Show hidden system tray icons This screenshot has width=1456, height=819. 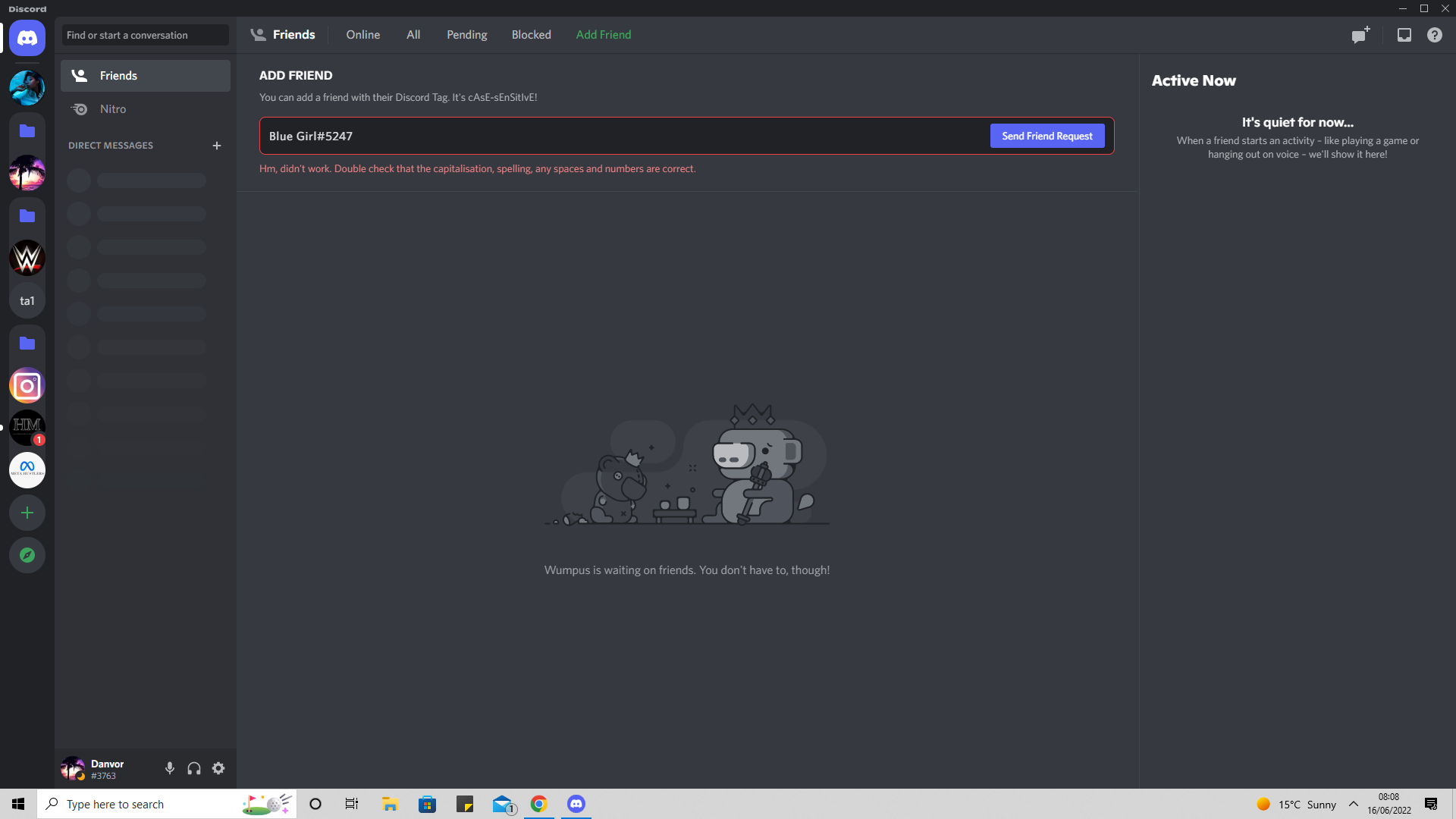click(x=1353, y=804)
